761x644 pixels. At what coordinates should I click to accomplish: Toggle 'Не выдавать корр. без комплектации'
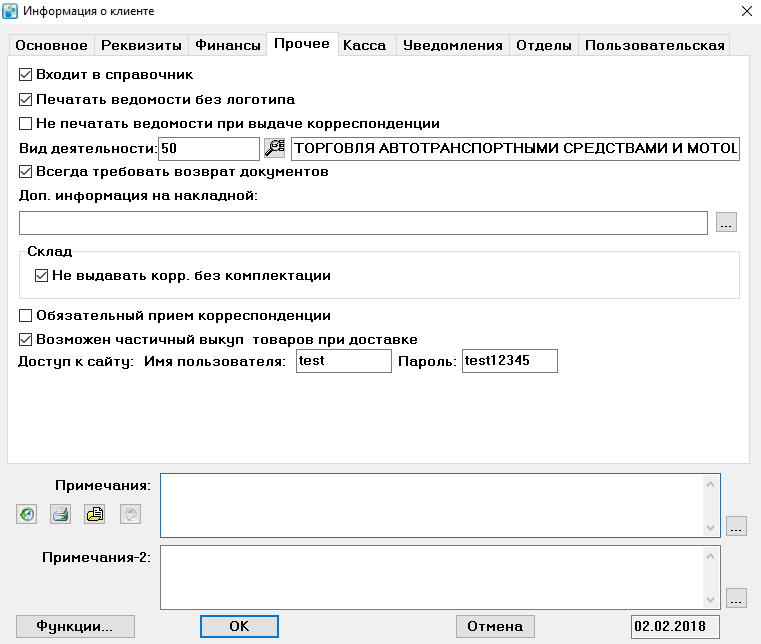coord(41,276)
